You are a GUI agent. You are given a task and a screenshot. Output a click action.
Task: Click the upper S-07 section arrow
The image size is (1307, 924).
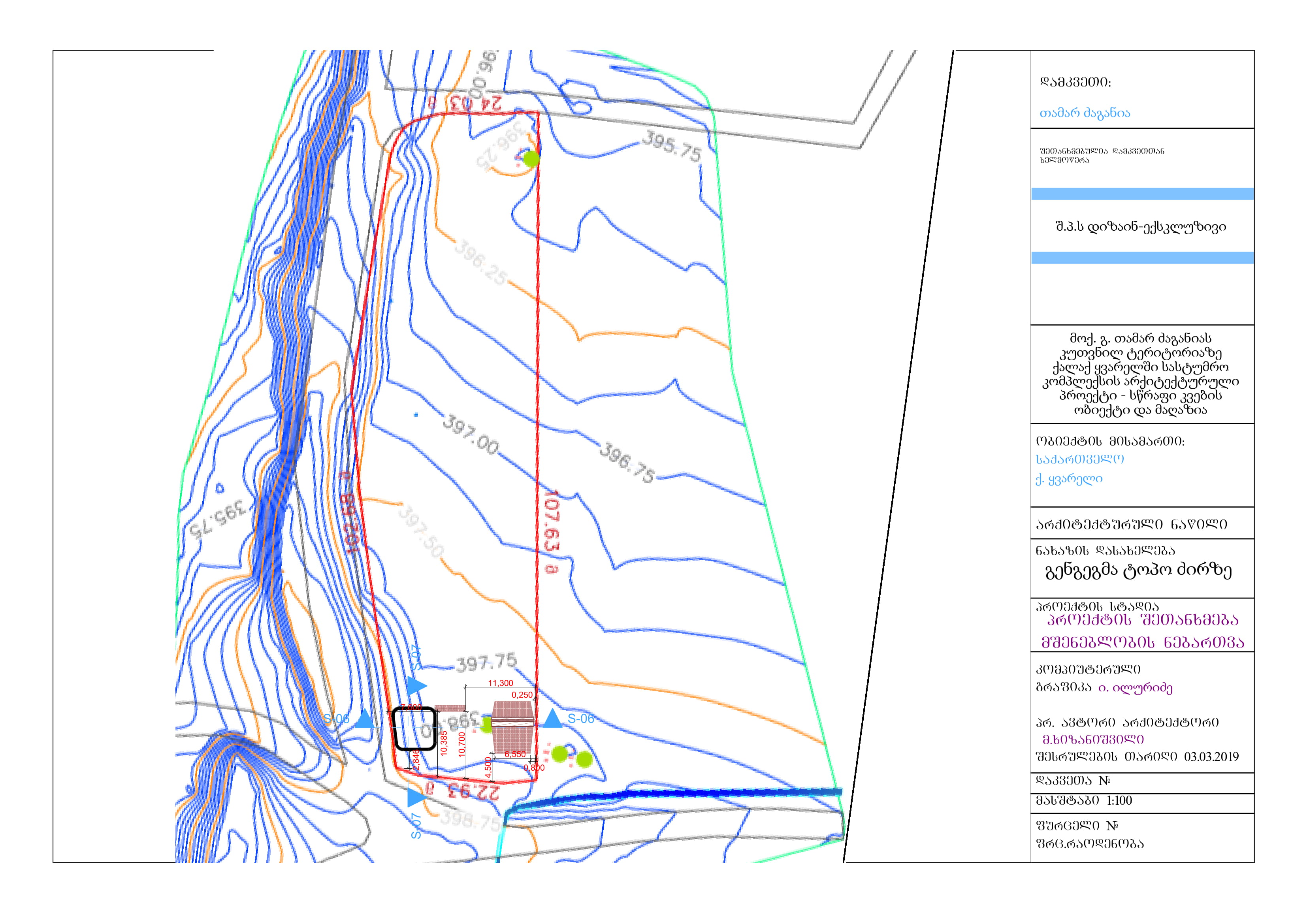[417, 685]
